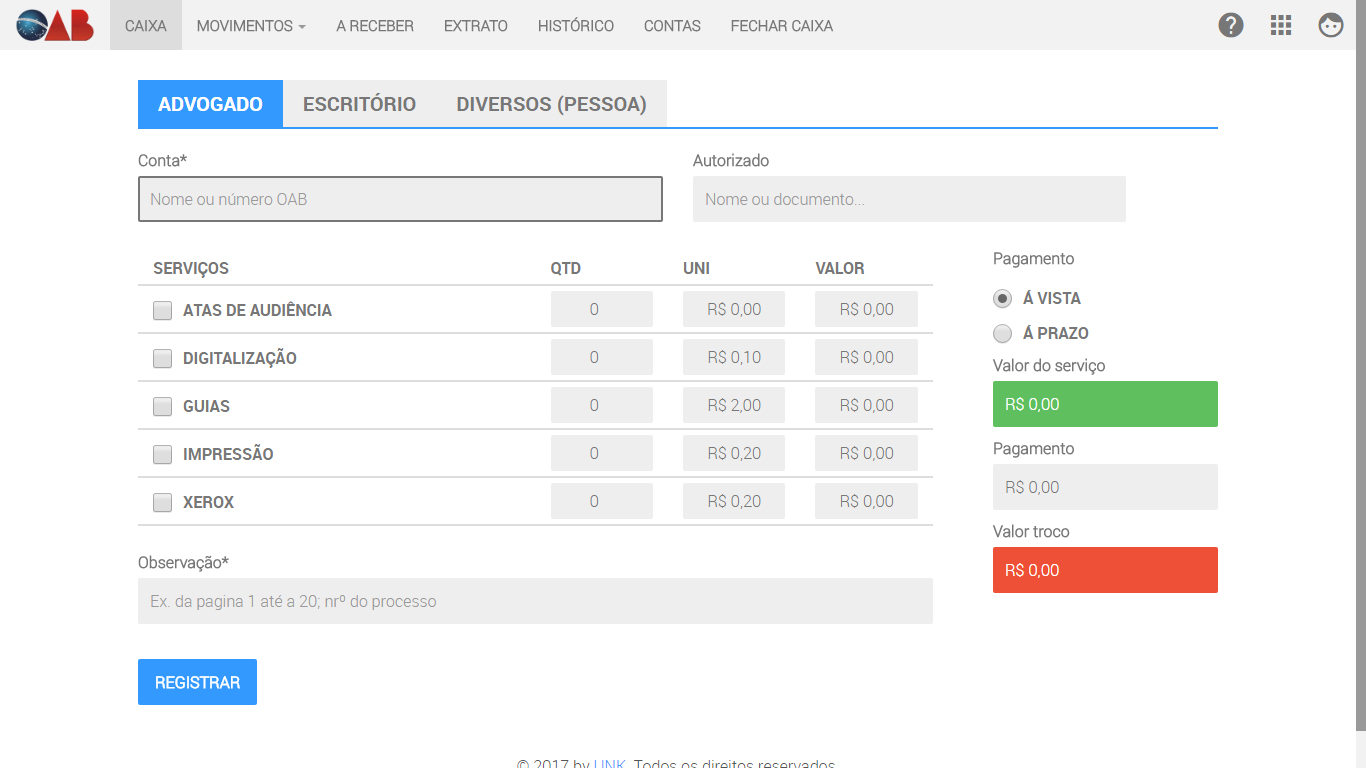The height and width of the screenshot is (768, 1366).
Task: Choose the Á Vista payment radio
Action: click(x=1002, y=298)
